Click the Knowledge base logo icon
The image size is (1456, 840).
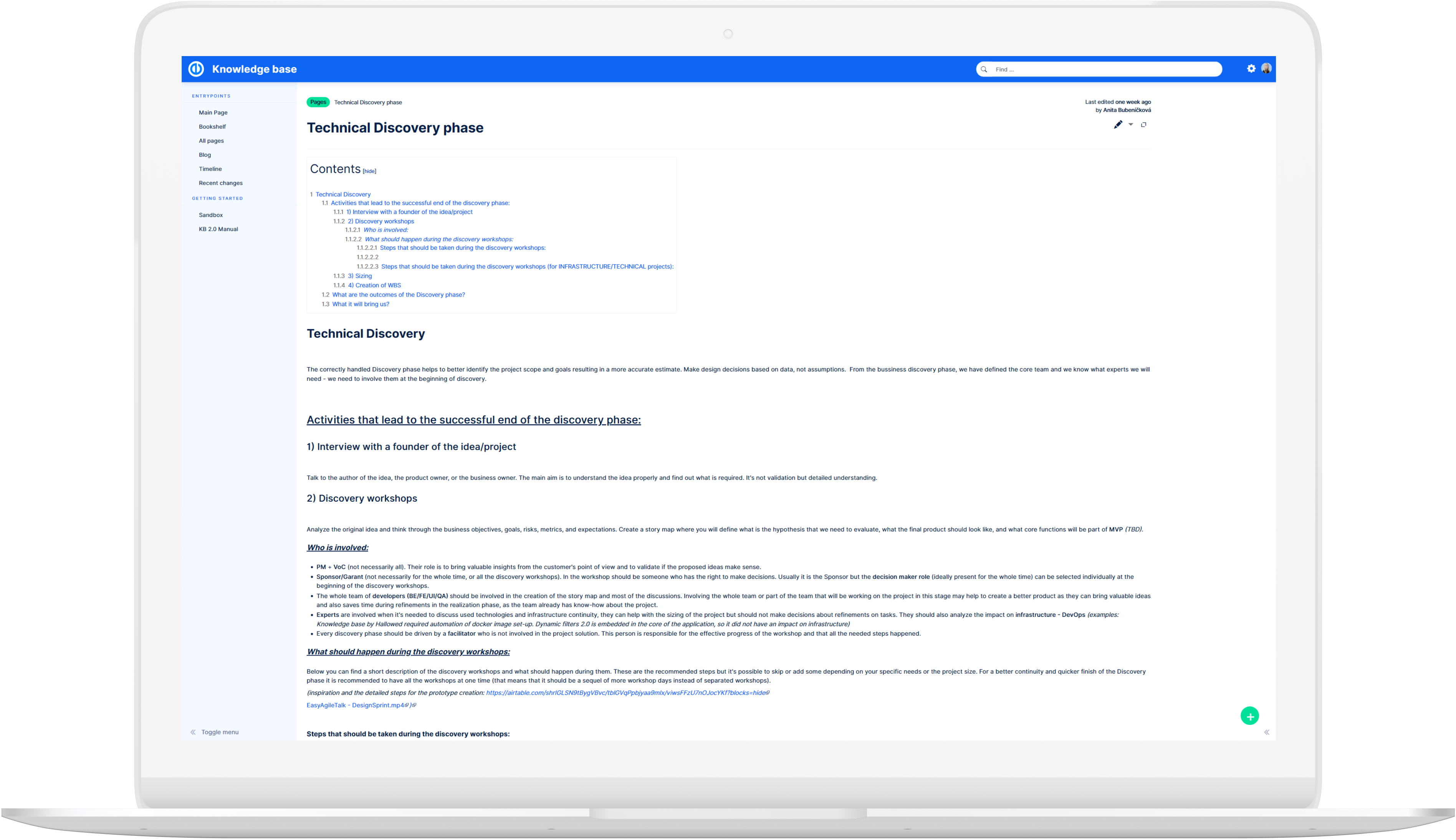point(196,69)
